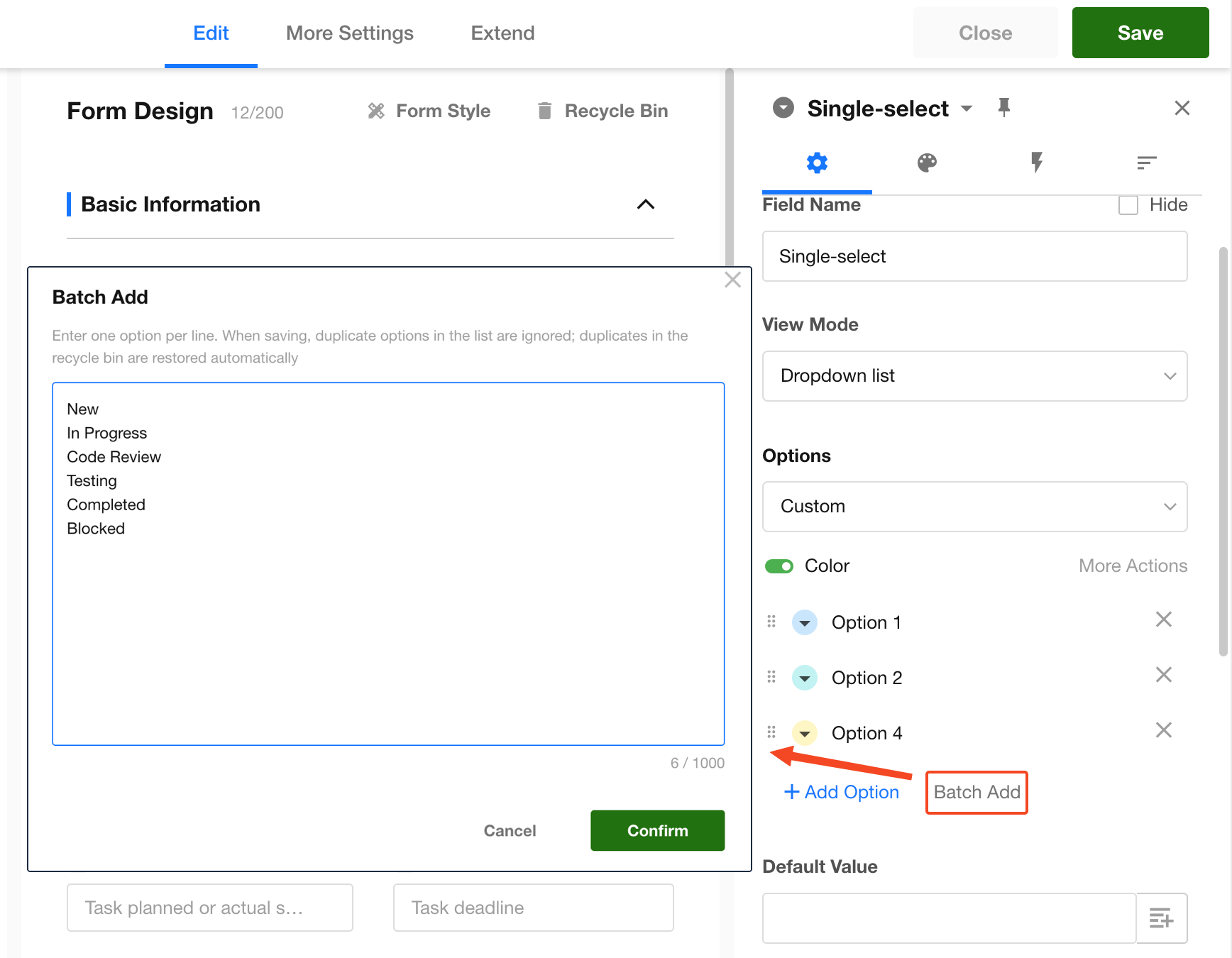Open the gear settings tab

click(x=817, y=163)
